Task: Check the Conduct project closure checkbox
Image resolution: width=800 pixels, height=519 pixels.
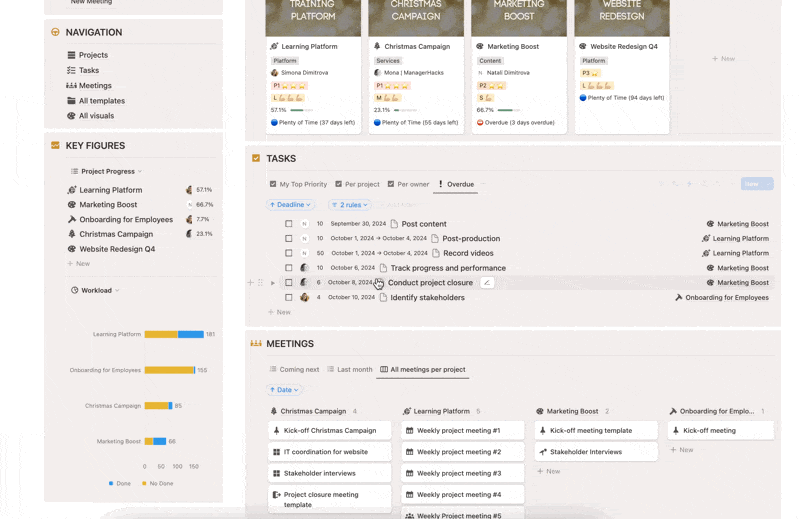Action: tap(289, 282)
